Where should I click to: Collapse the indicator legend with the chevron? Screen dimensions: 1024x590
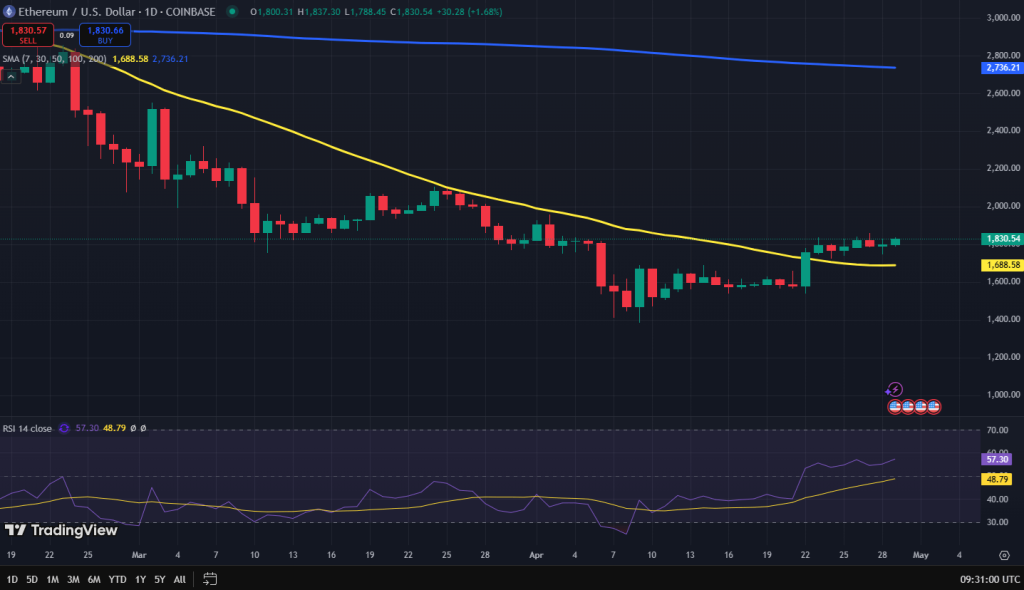(x=11, y=76)
